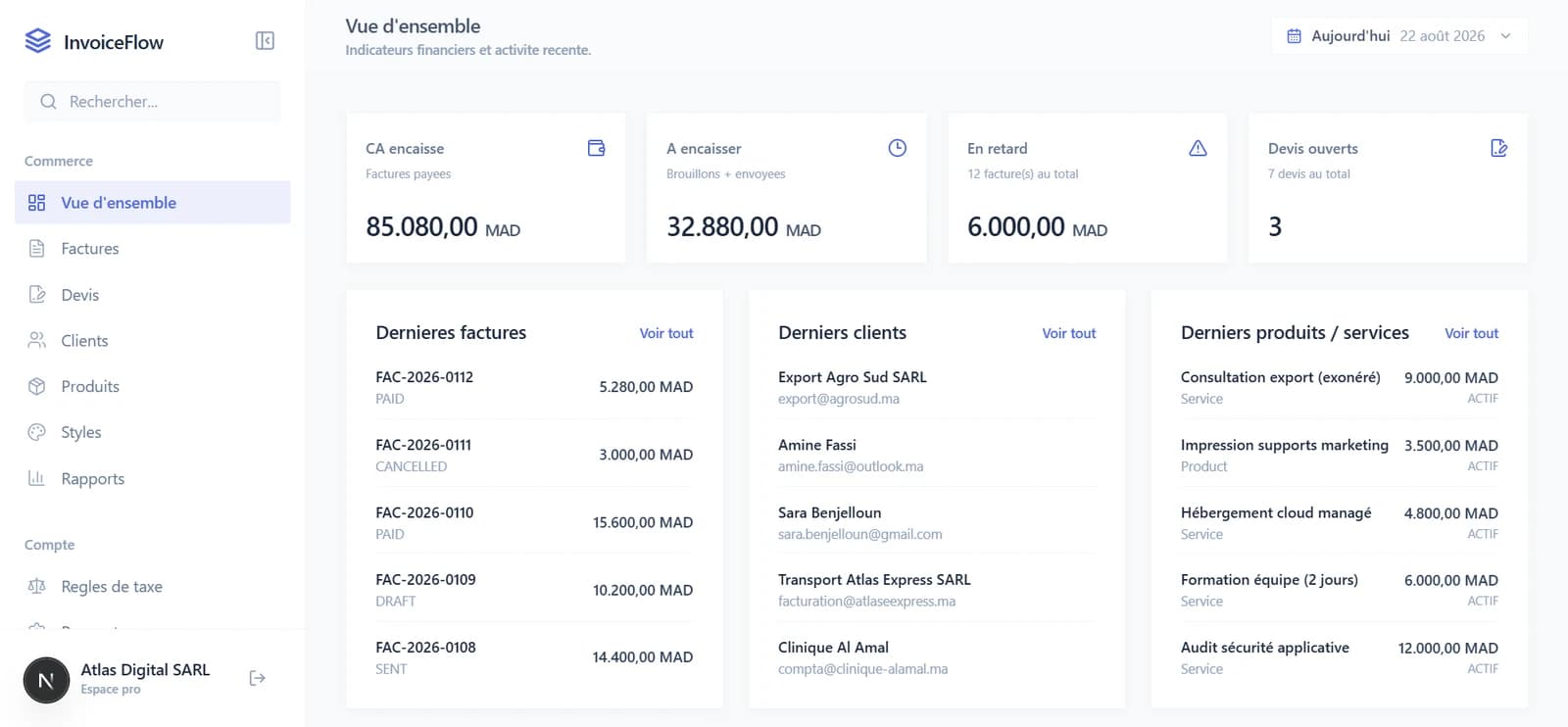This screenshot has height=727, width=1568.
Task: Click the InvoiceFlow stacked-layers logo icon
Action: (37, 41)
